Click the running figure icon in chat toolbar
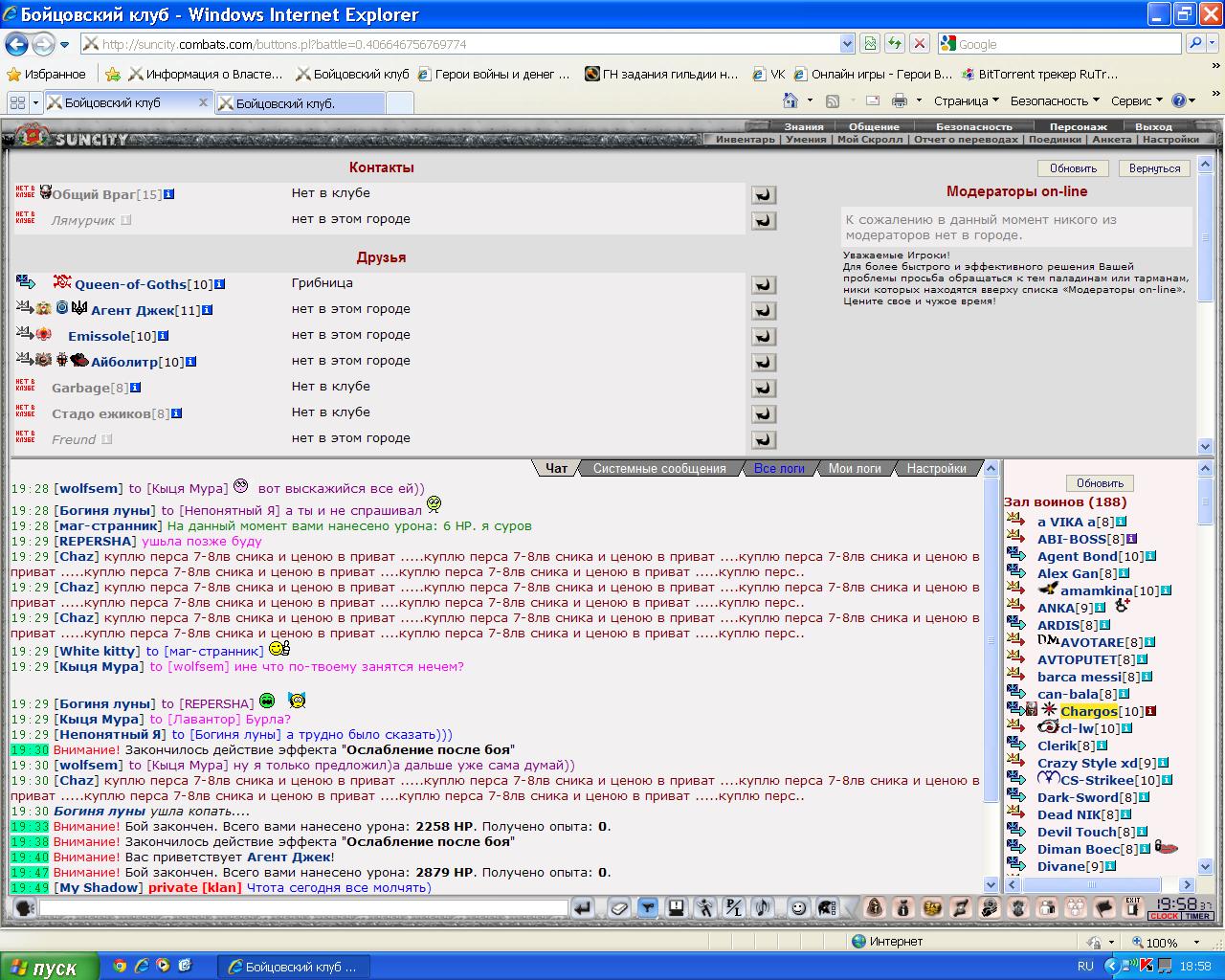 click(704, 907)
